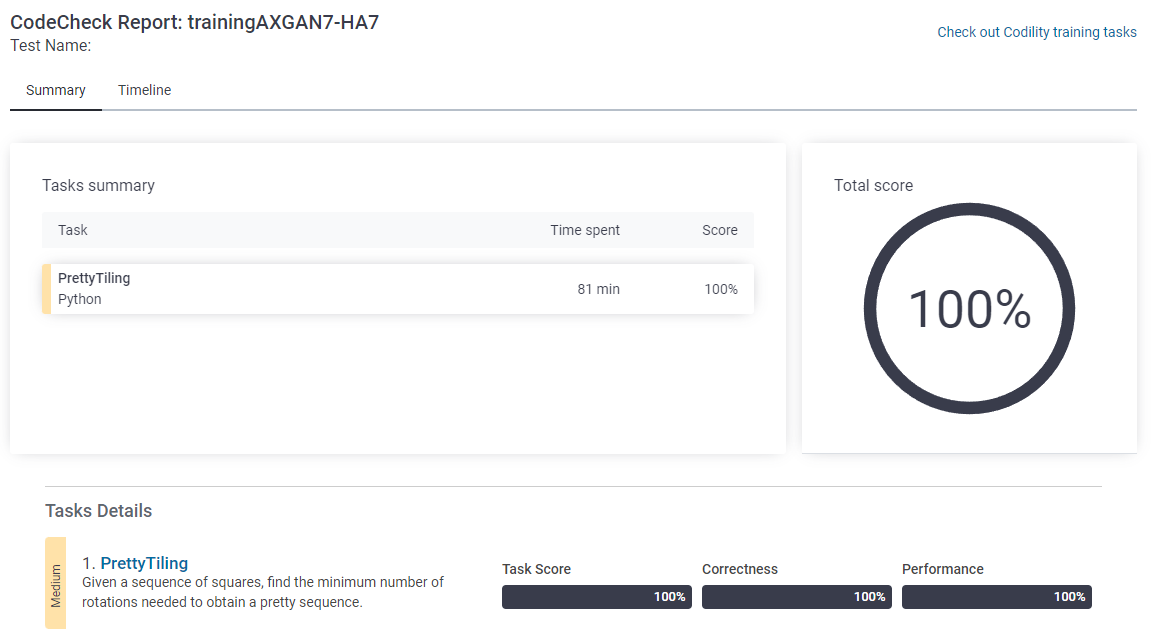Click the Total score heading
Image resolution: width=1157 pixels, height=632 pixels.
[x=874, y=186]
